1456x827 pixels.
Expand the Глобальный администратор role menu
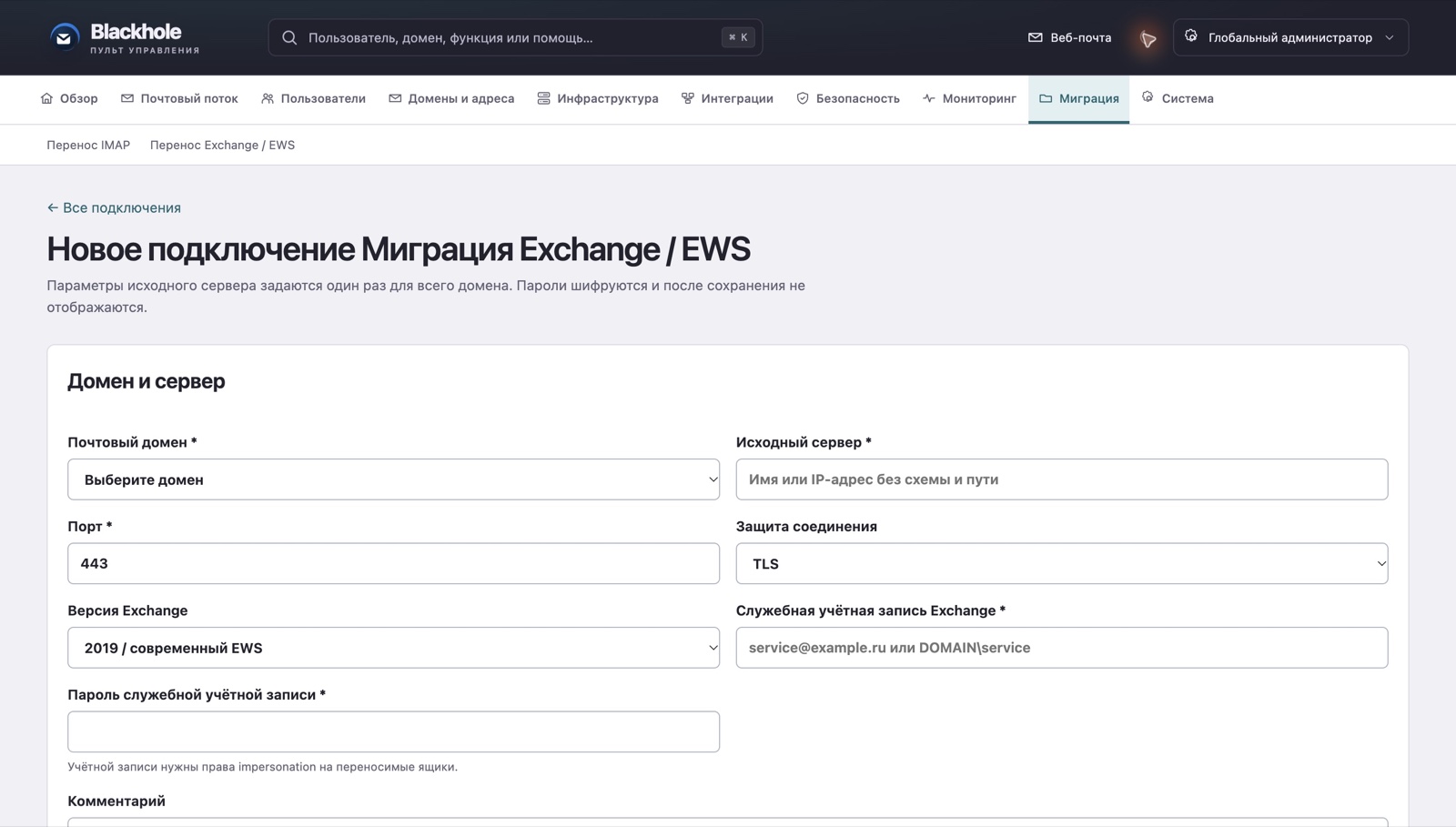click(x=1290, y=37)
